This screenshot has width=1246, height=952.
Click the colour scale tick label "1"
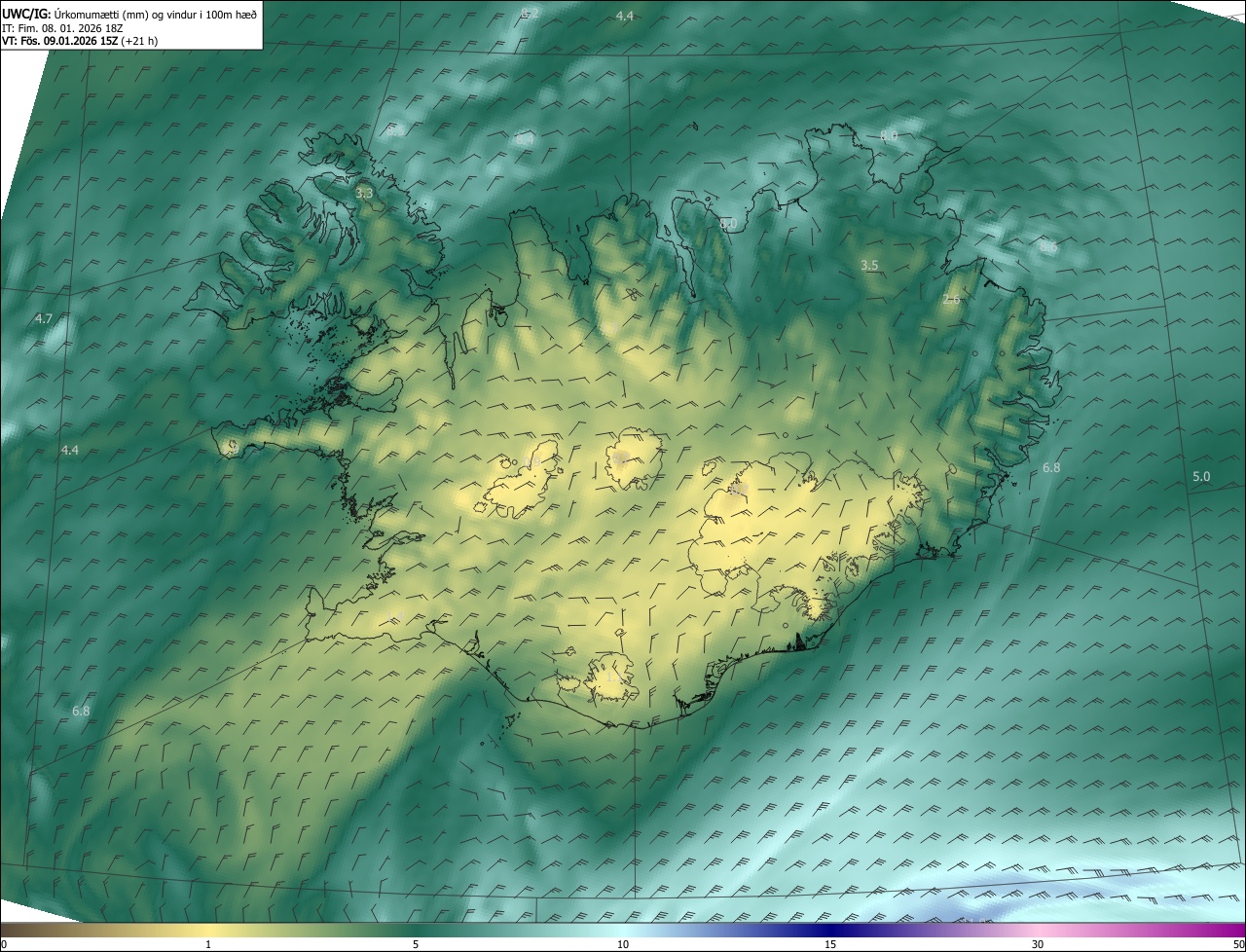208,944
